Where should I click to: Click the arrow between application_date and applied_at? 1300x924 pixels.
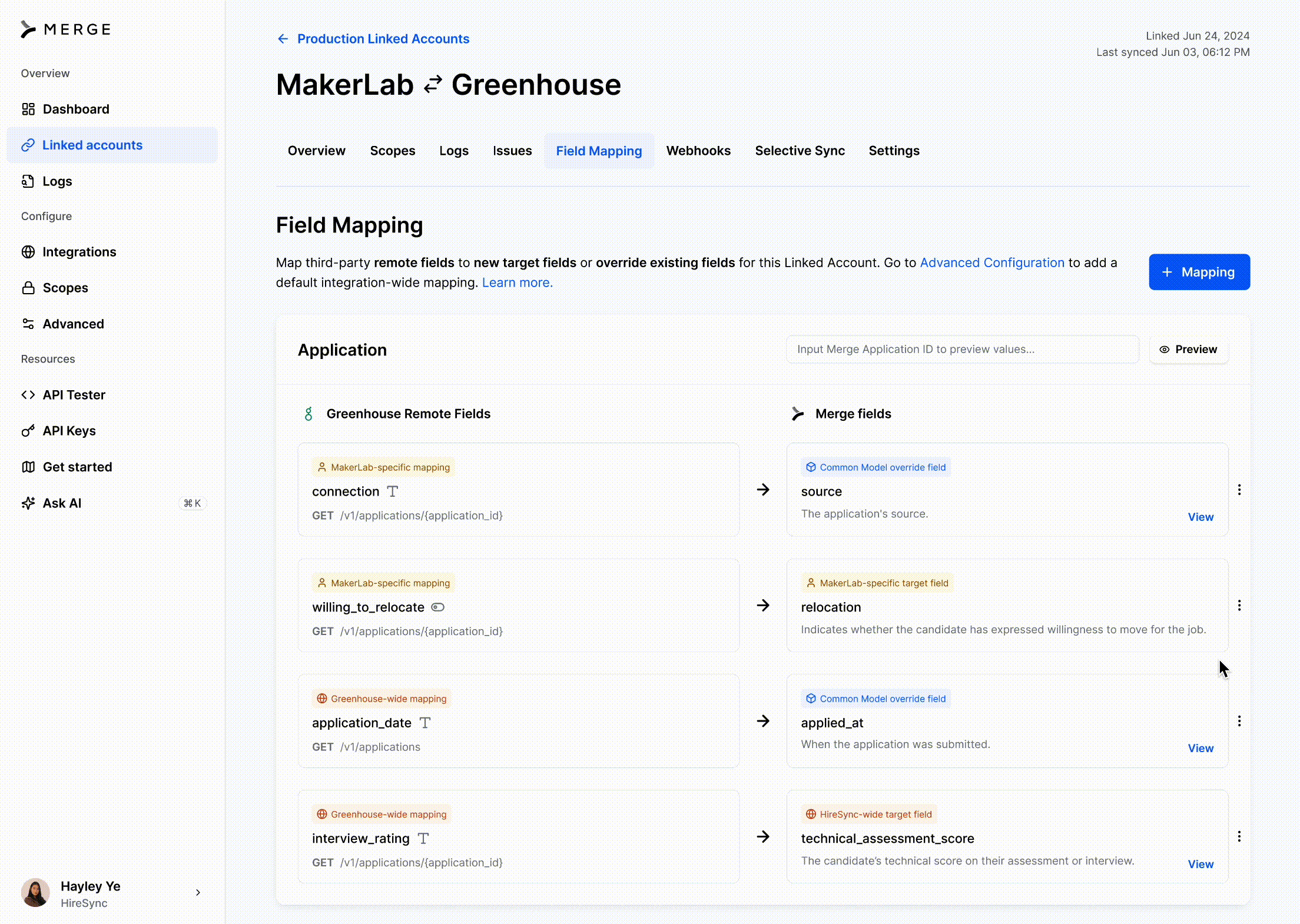763,721
